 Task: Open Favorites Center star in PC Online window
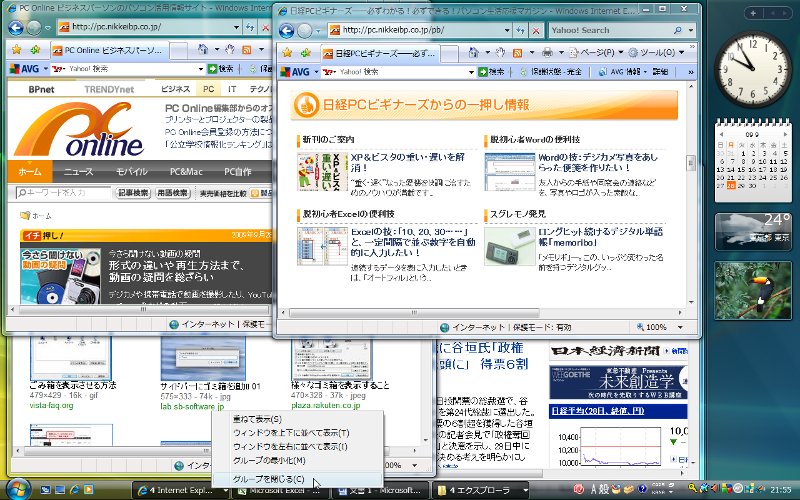coord(17,49)
